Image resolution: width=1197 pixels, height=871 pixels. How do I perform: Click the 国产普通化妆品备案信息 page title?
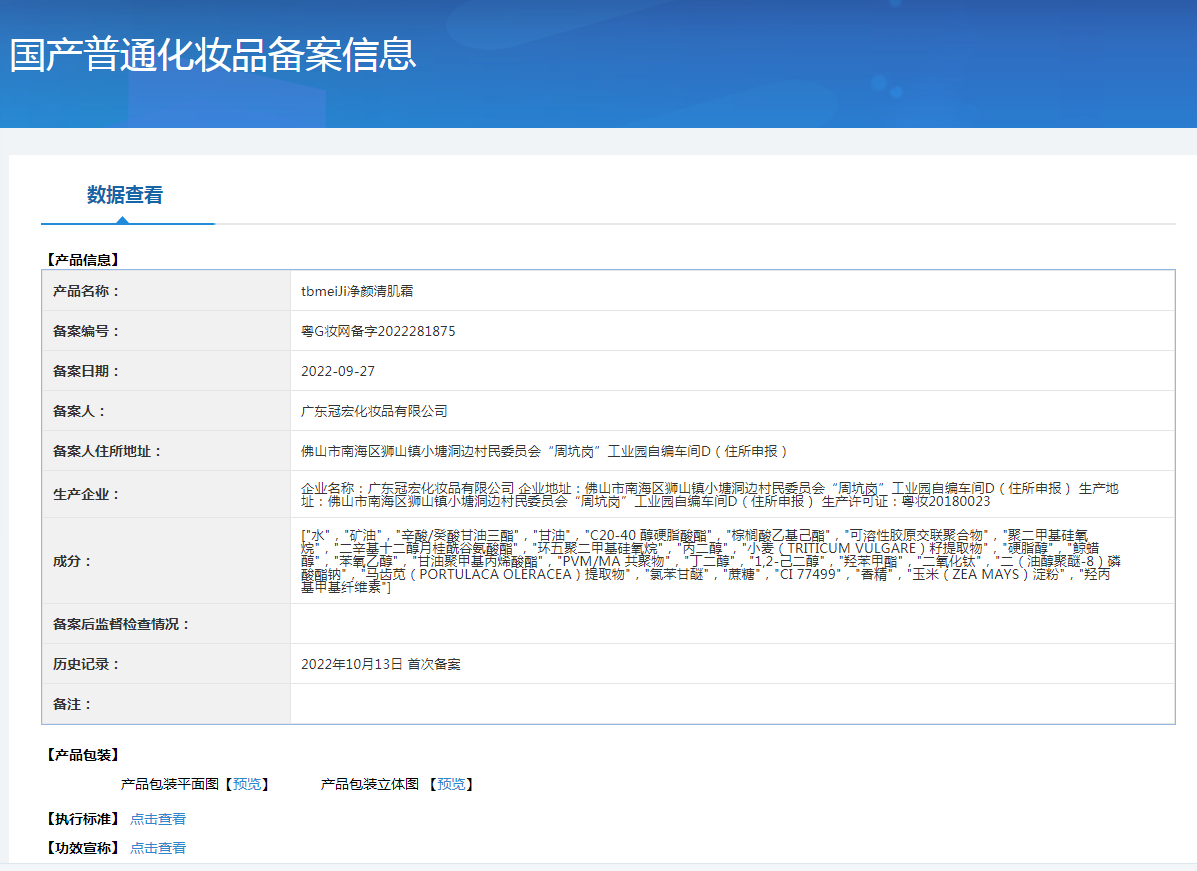213,55
